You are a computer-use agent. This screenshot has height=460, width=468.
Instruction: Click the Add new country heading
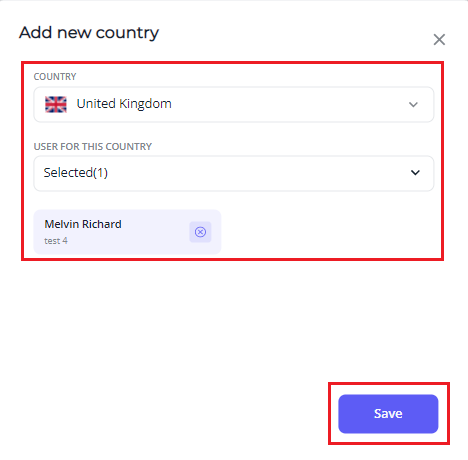[89, 33]
